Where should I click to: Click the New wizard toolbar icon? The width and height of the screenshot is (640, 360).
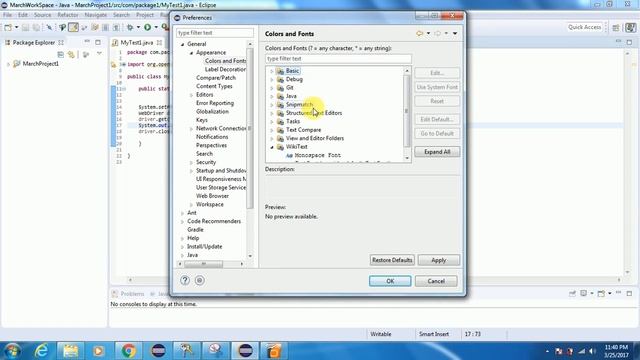click(8, 27)
